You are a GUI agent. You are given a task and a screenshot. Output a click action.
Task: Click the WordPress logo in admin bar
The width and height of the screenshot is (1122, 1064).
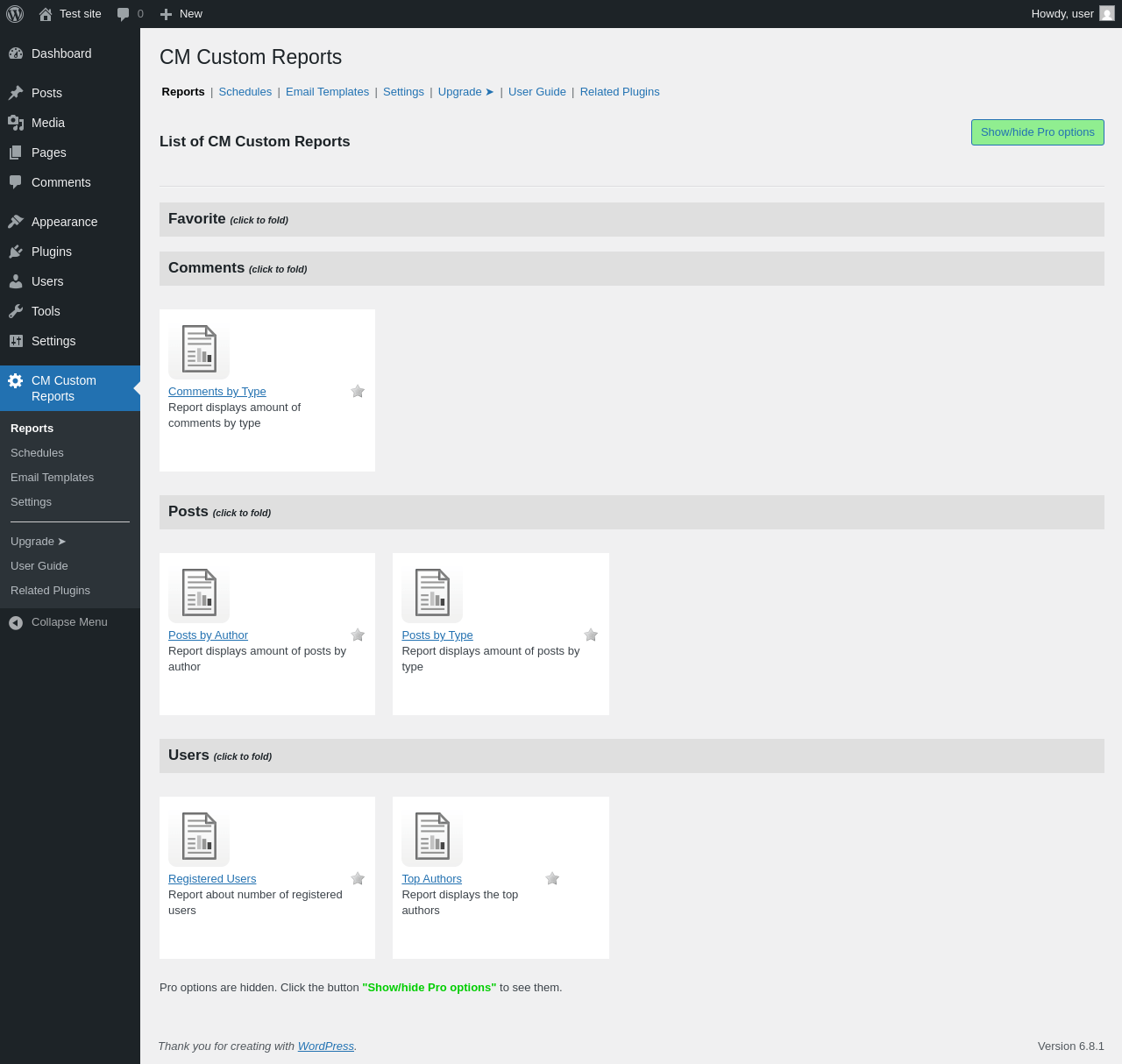point(15,14)
